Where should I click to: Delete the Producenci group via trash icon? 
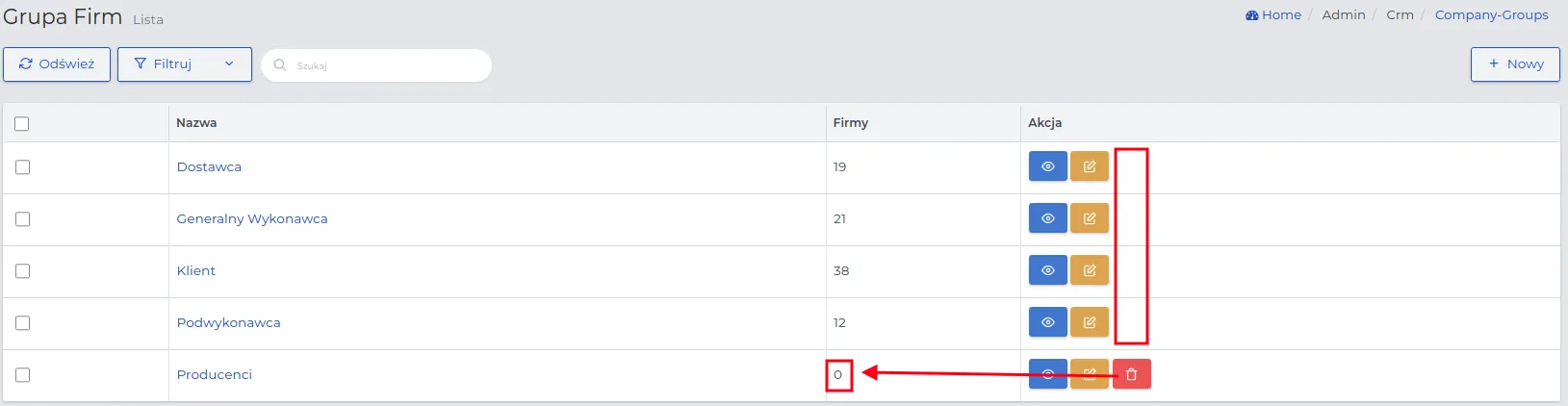coord(1132,374)
